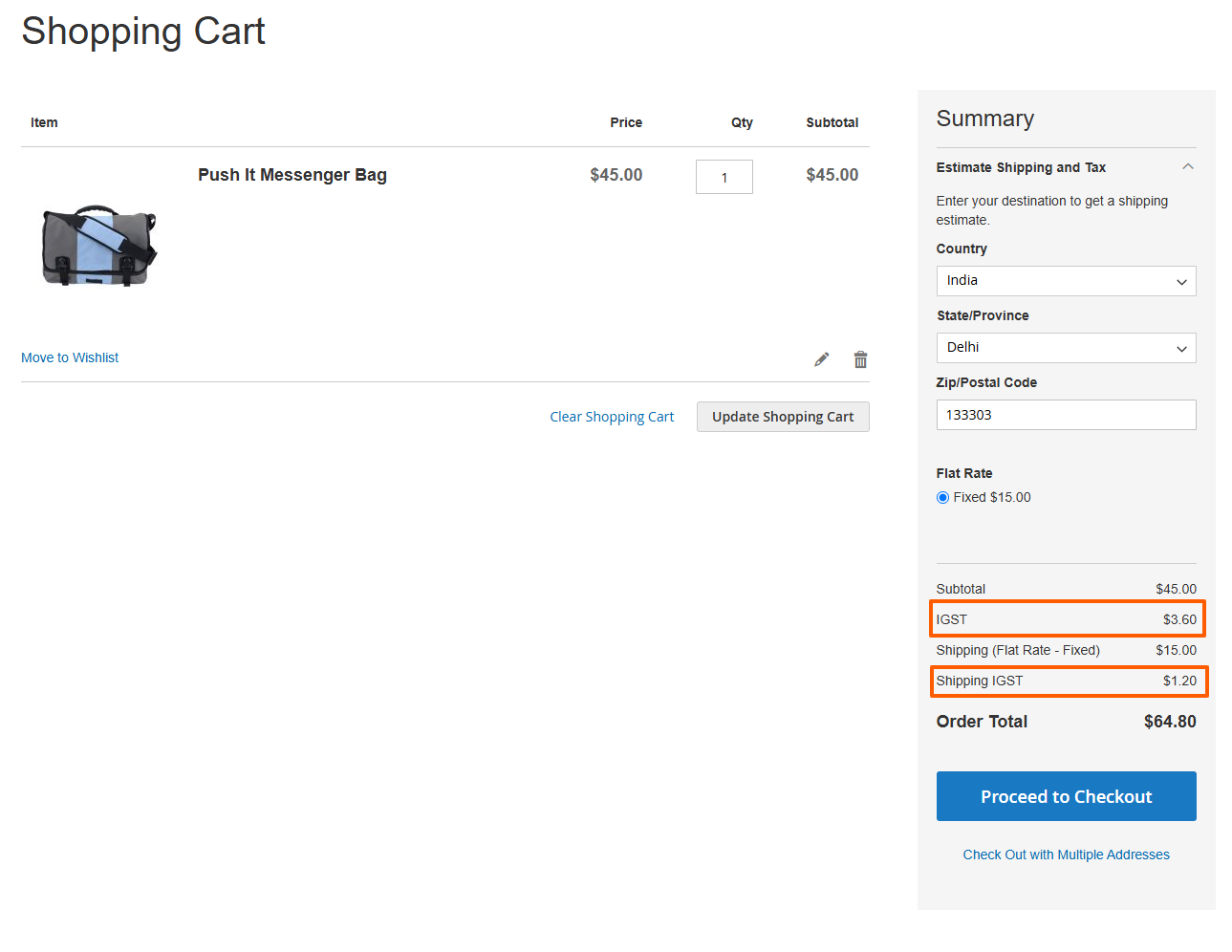Click the Zip/Postal Code field label
Screen dimensions: 1232x952
[x=986, y=382]
